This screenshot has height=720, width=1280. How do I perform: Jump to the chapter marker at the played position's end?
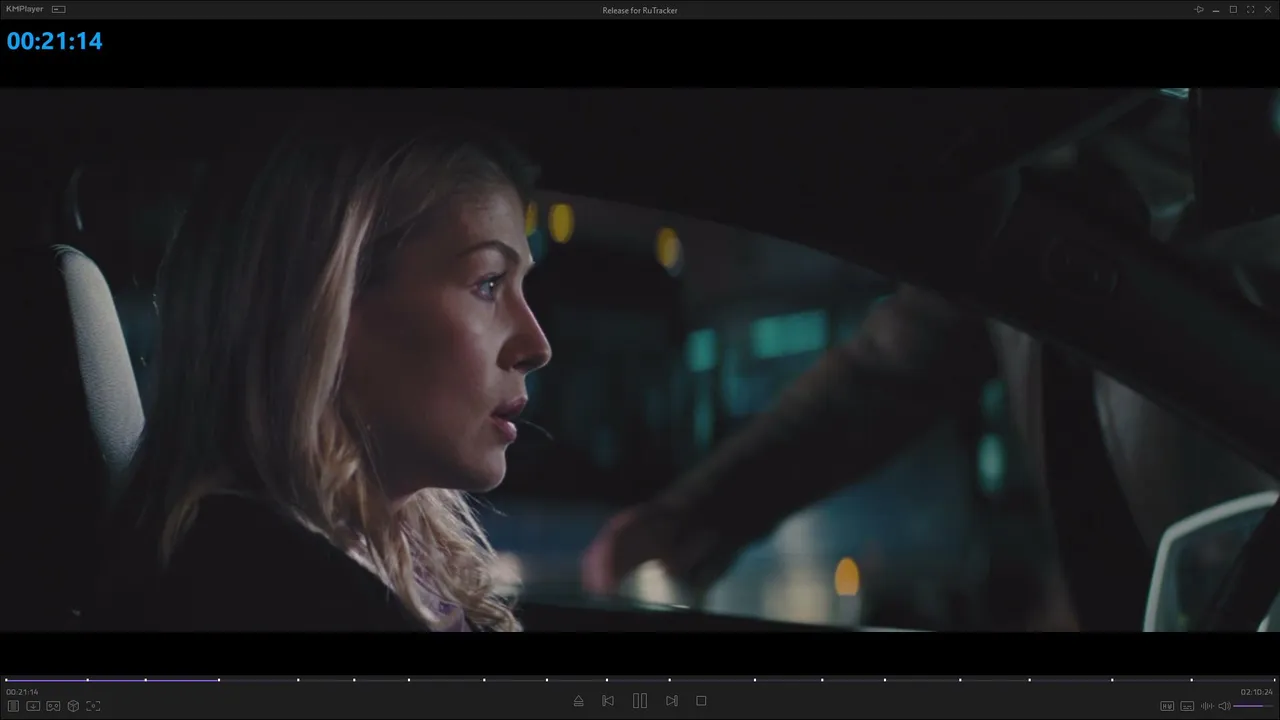pyautogui.click(x=219, y=680)
